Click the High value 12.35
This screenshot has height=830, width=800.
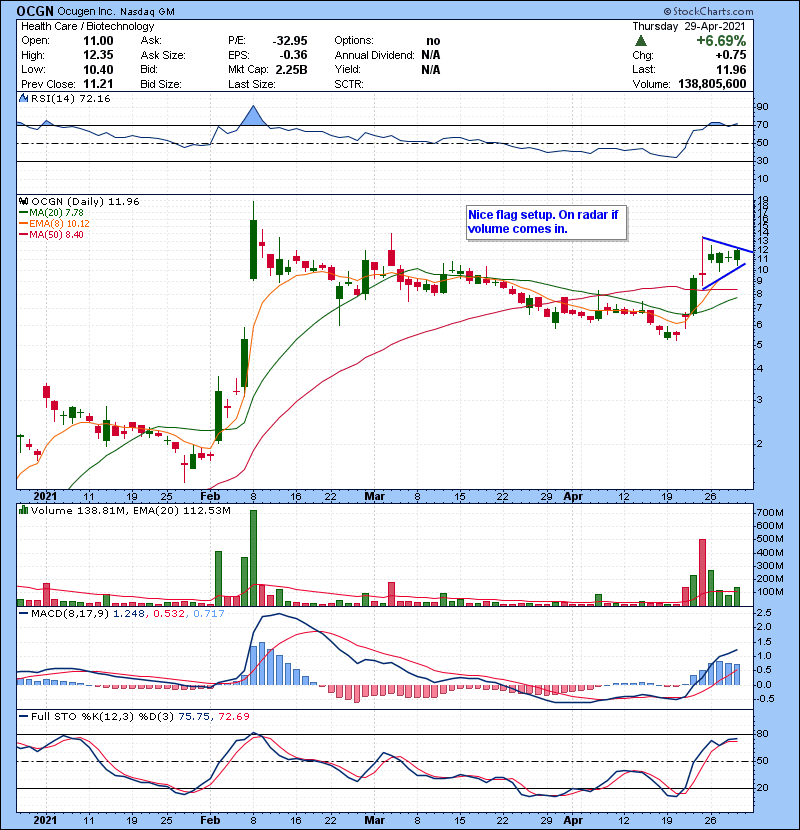click(98, 55)
